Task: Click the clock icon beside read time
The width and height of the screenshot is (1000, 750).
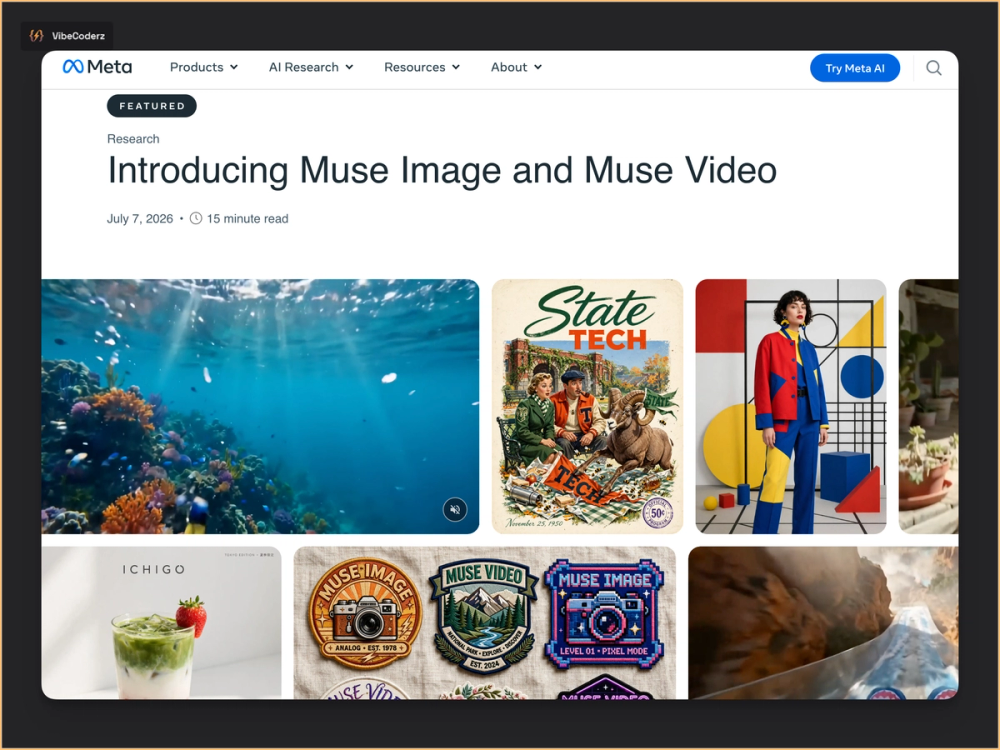Action: point(196,218)
